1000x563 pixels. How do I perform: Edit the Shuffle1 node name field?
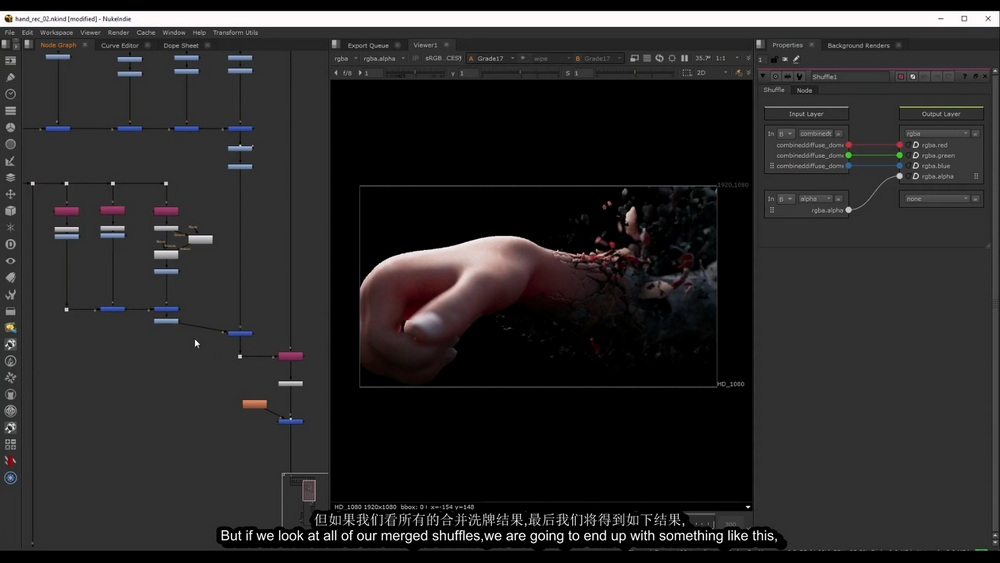pyautogui.click(x=849, y=77)
